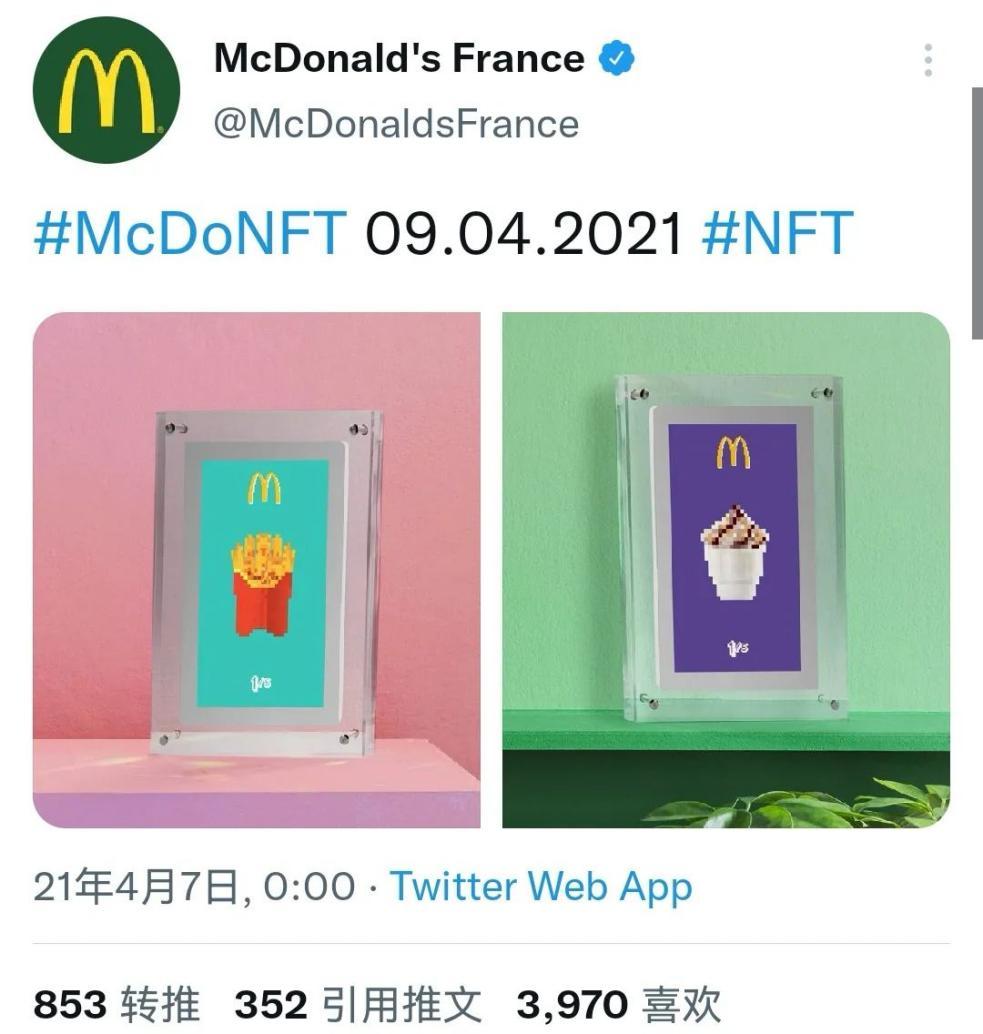983x1034 pixels.
Task: Open the #McDoNFT hashtag
Action: coord(190,233)
